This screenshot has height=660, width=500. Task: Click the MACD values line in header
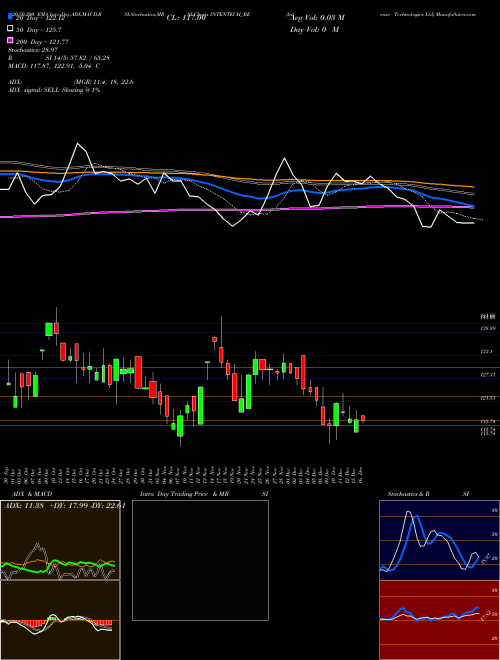(x=54, y=66)
